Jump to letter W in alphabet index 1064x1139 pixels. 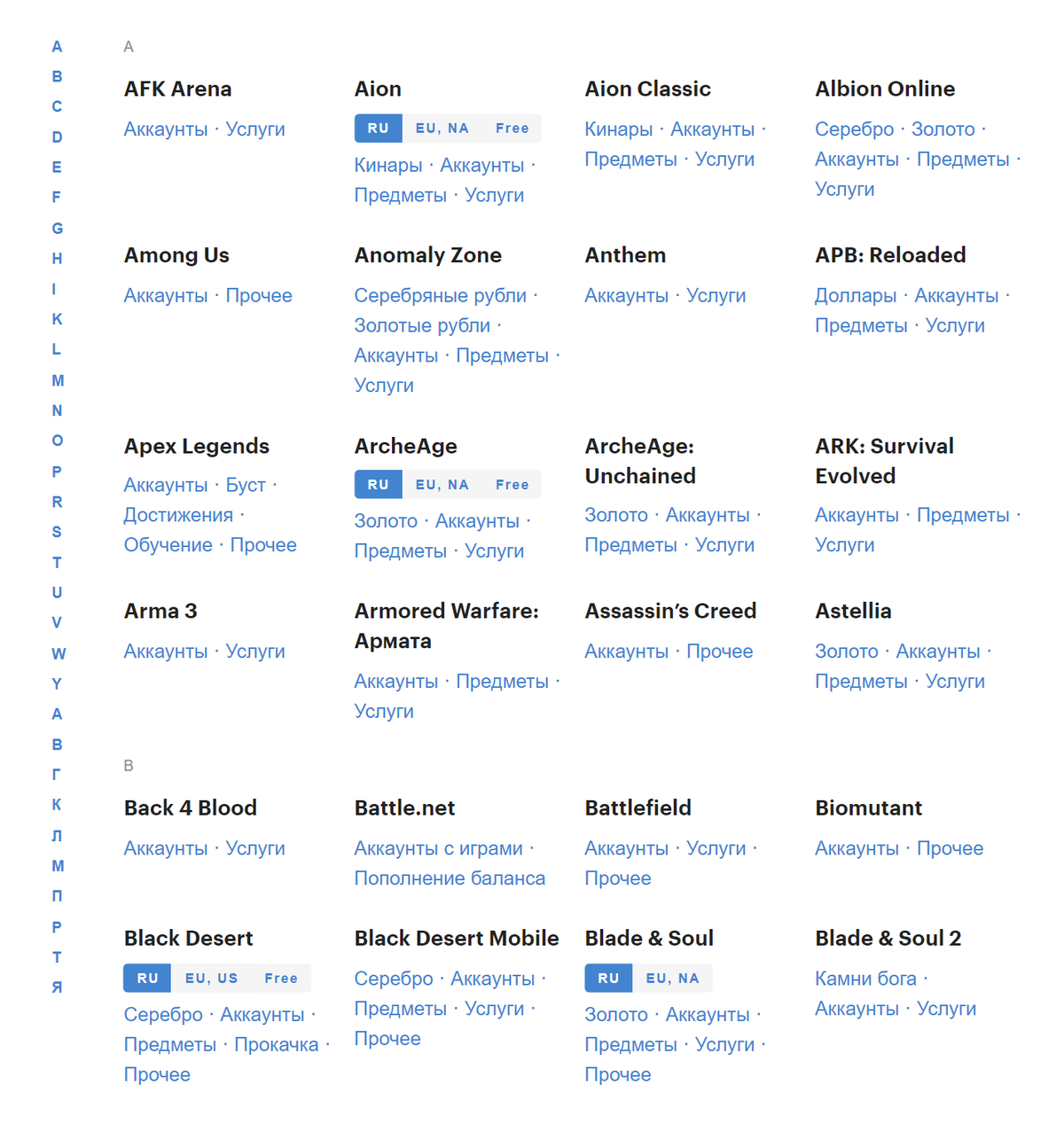coord(59,654)
